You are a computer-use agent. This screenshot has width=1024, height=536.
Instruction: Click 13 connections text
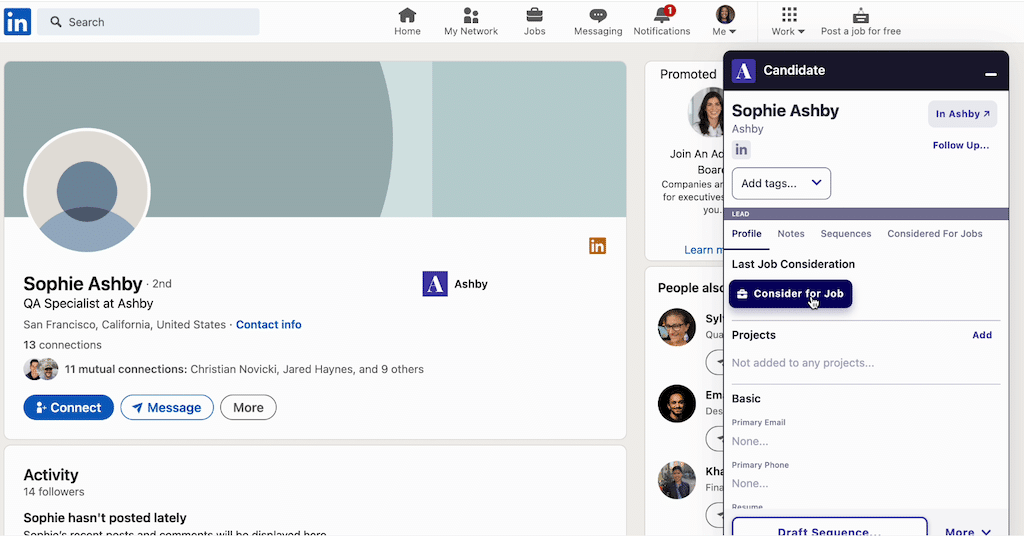(63, 345)
